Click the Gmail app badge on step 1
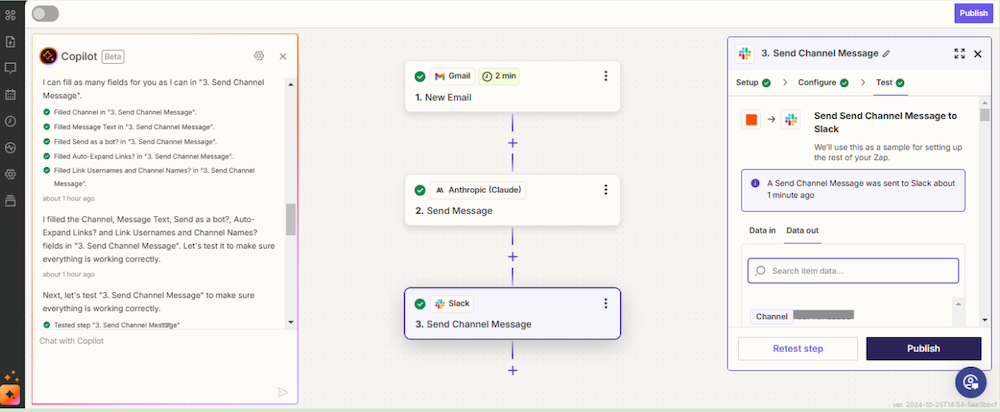Image resolution: width=1000 pixels, height=412 pixels. 452,76
